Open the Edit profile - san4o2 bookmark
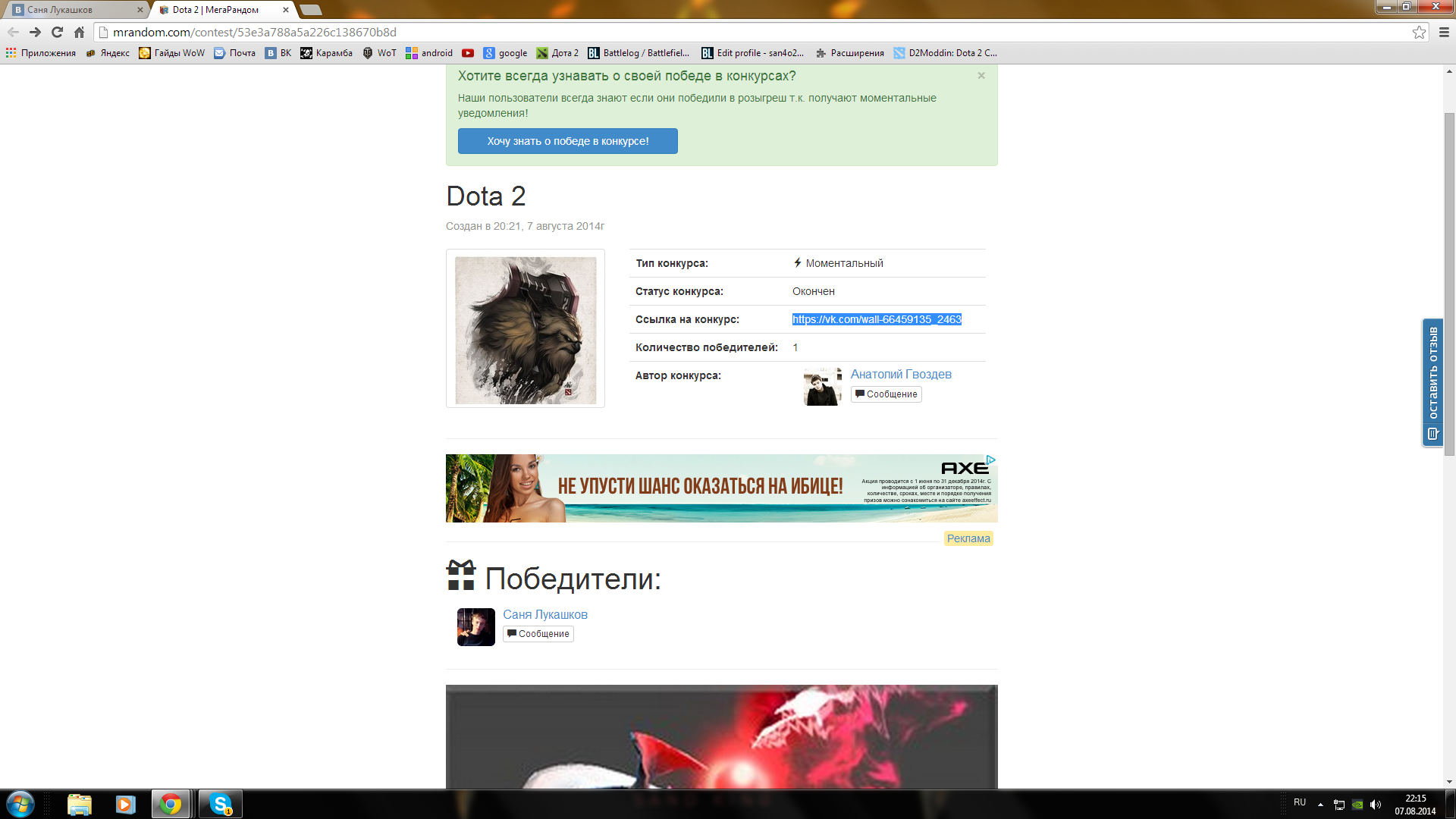 753,53
